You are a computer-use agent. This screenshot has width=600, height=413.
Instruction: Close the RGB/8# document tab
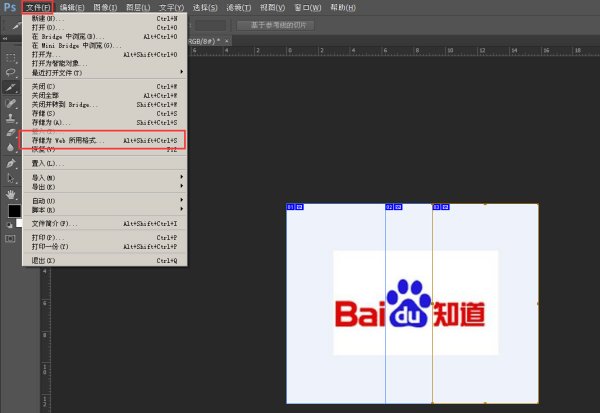click(x=227, y=41)
